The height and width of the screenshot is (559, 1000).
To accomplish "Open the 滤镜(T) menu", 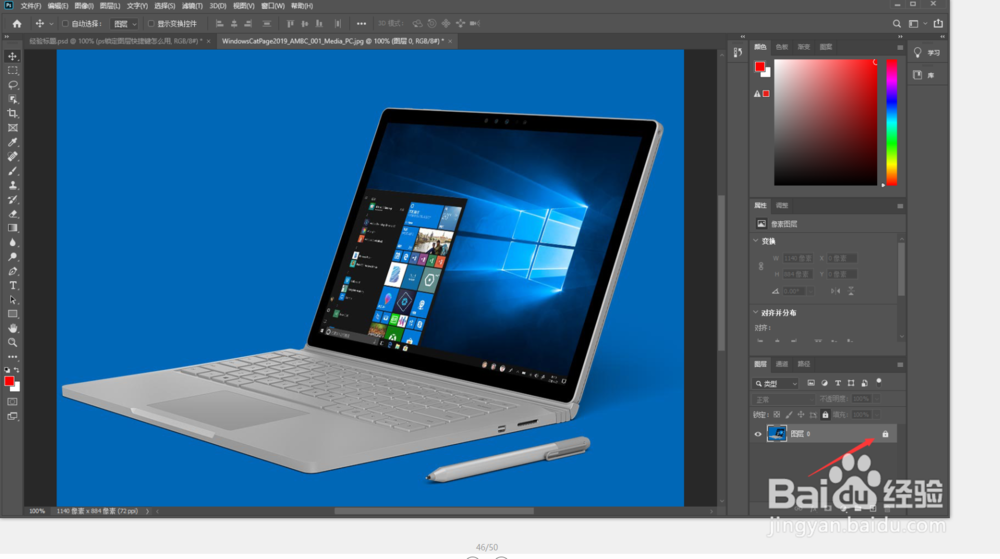I will [192, 6].
